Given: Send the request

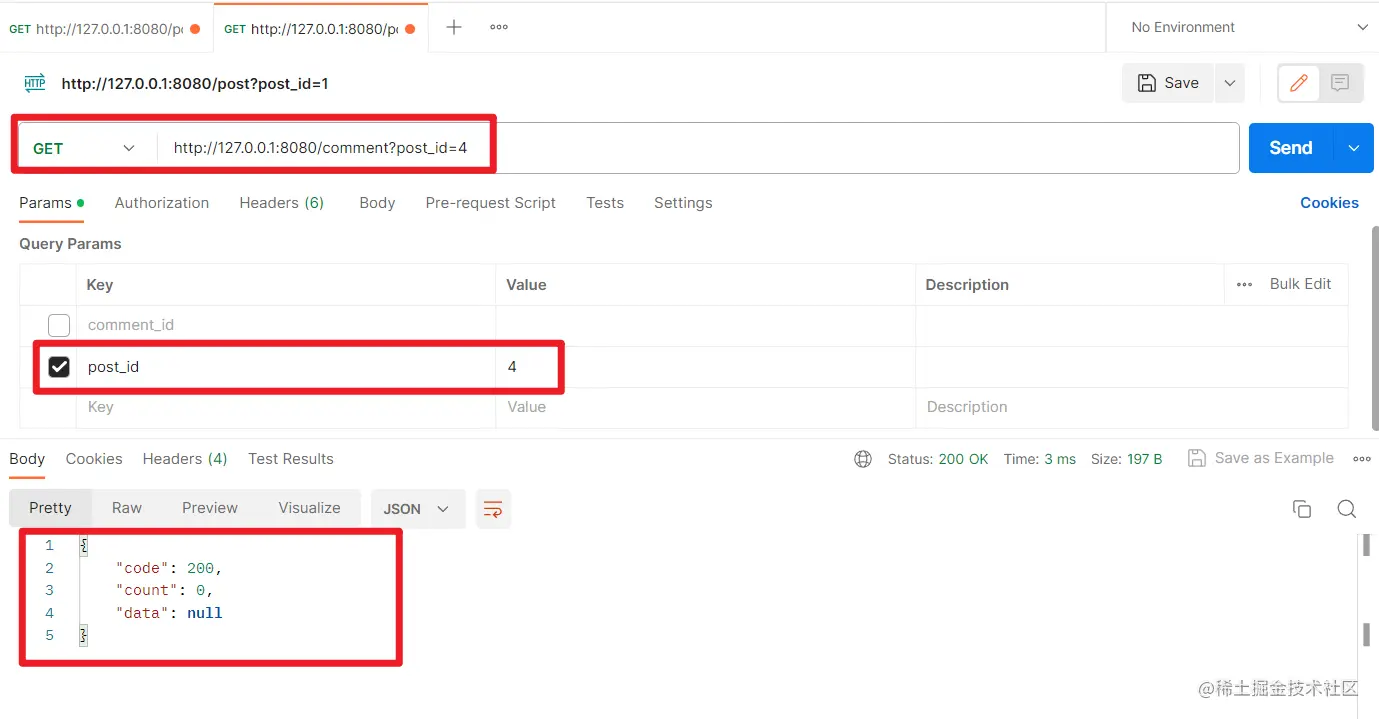Looking at the screenshot, I should [1291, 148].
